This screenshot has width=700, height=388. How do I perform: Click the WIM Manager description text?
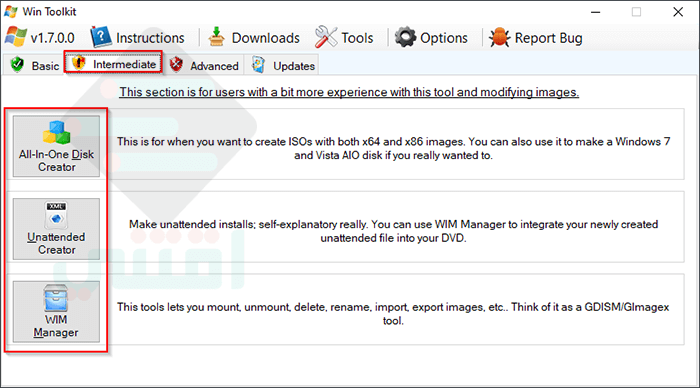click(x=393, y=313)
